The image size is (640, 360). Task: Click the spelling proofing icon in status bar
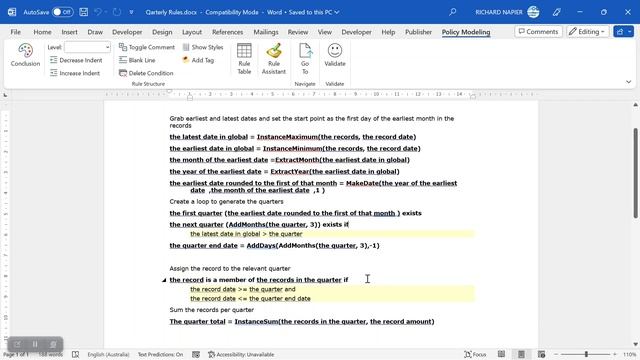point(76,354)
